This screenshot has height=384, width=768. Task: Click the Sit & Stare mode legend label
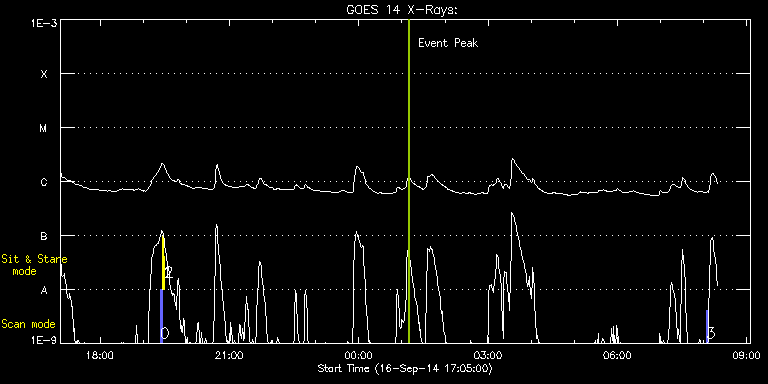tap(34, 265)
